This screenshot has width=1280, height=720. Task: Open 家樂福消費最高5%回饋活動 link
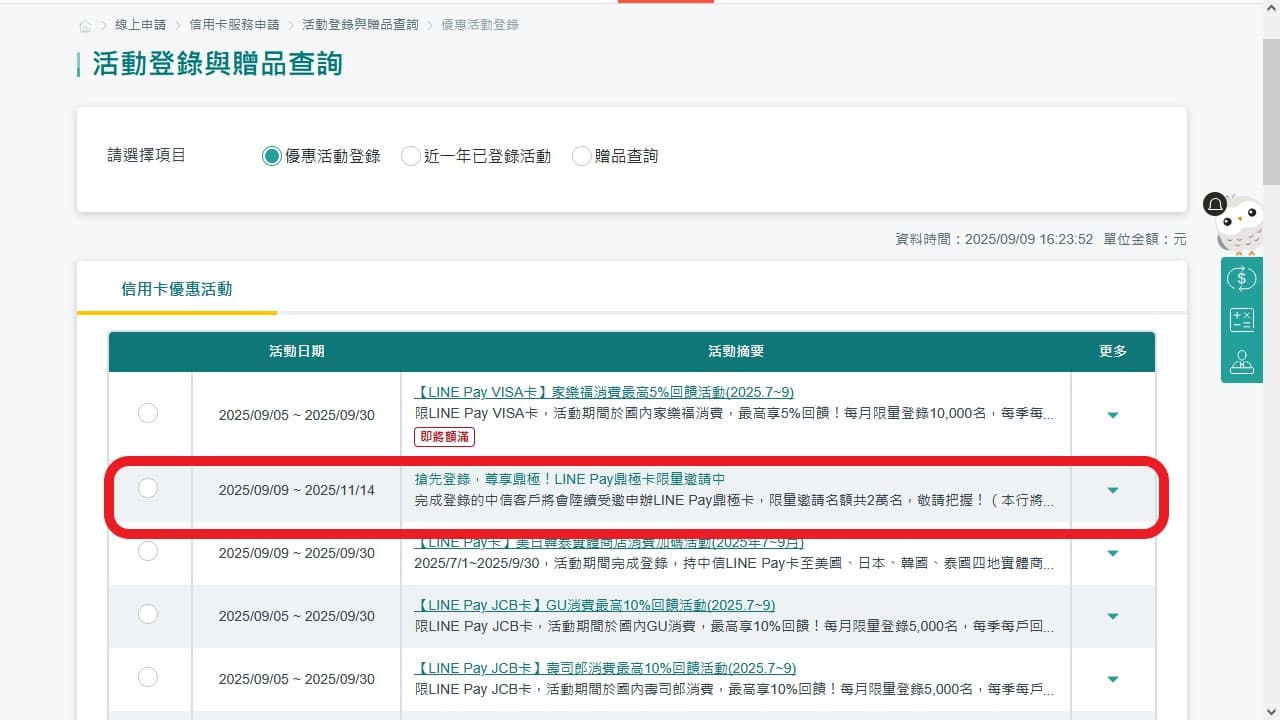pos(604,392)
